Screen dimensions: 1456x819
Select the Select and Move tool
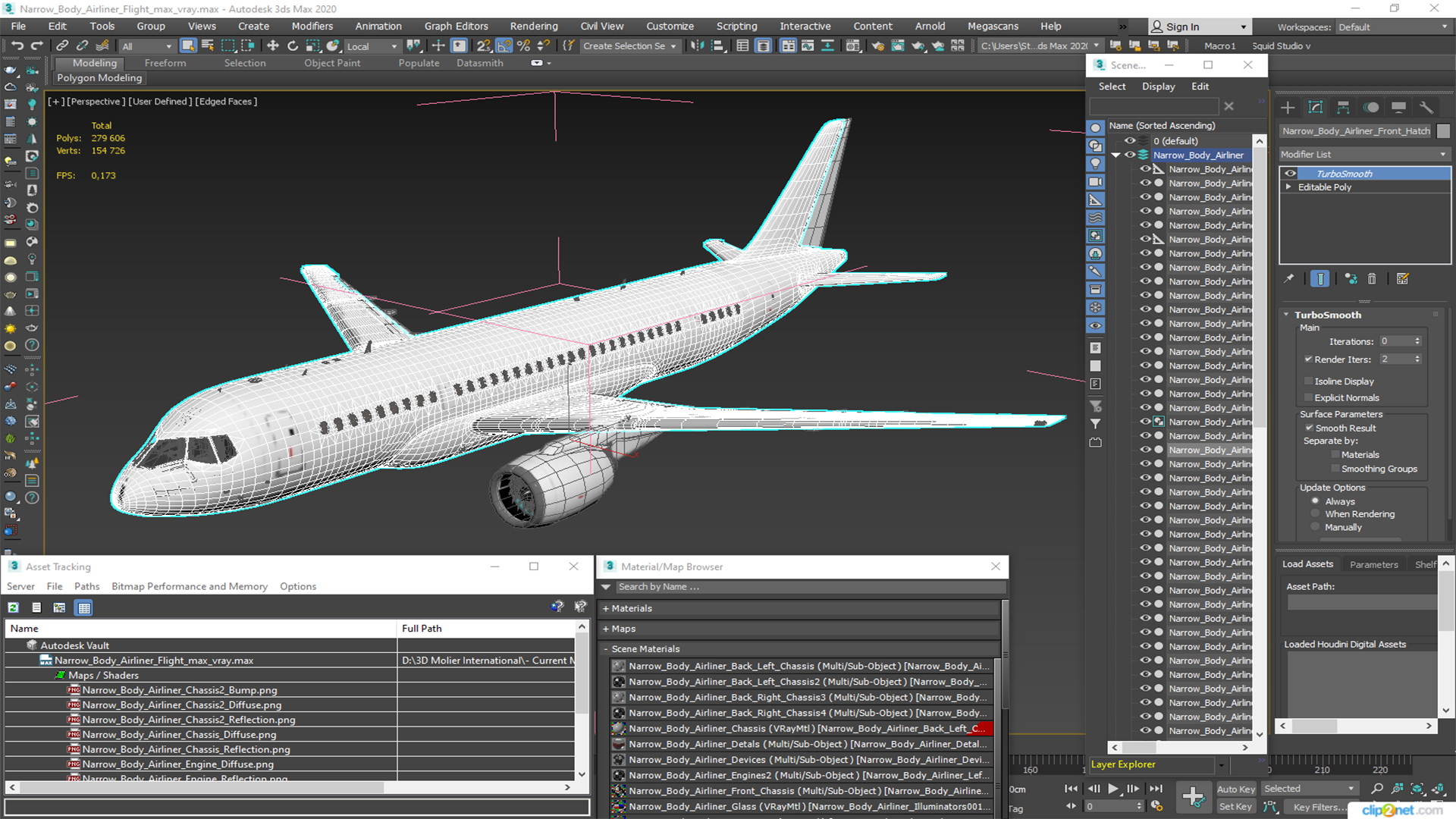(x=273, y=46)
